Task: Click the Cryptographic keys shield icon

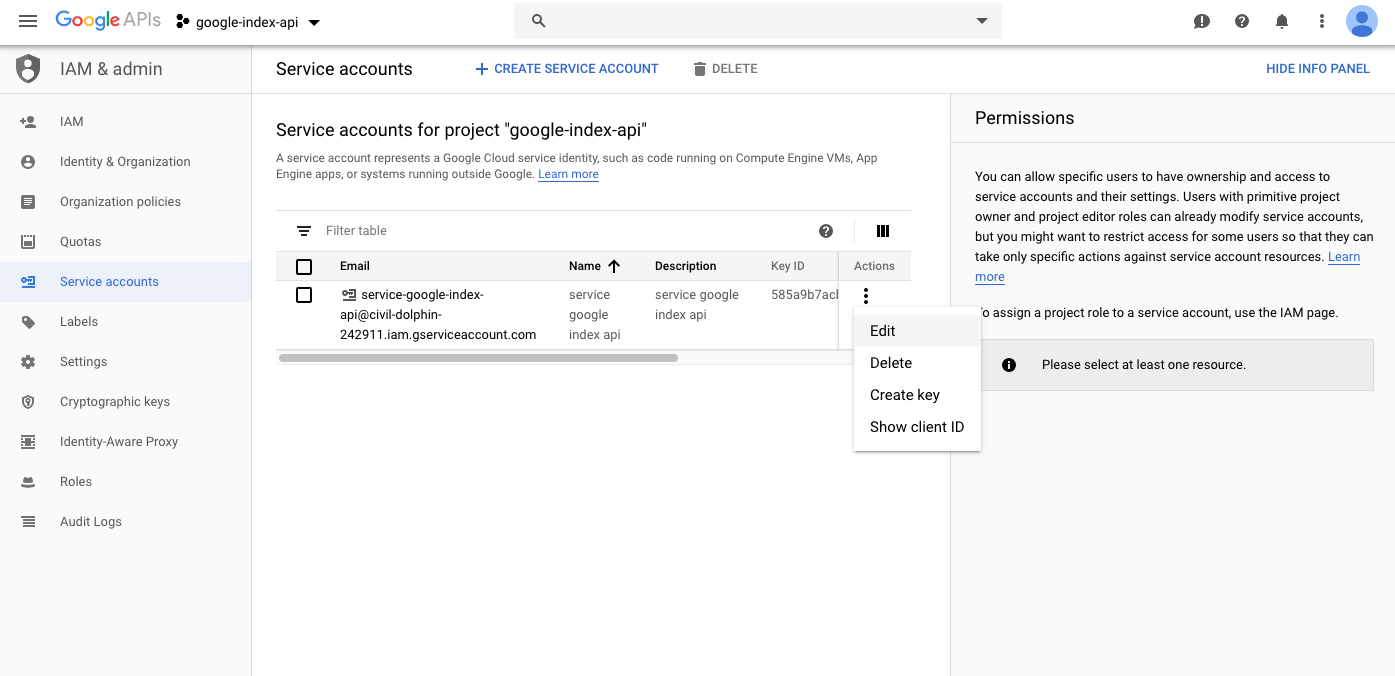Action: (x=28, y=402)
